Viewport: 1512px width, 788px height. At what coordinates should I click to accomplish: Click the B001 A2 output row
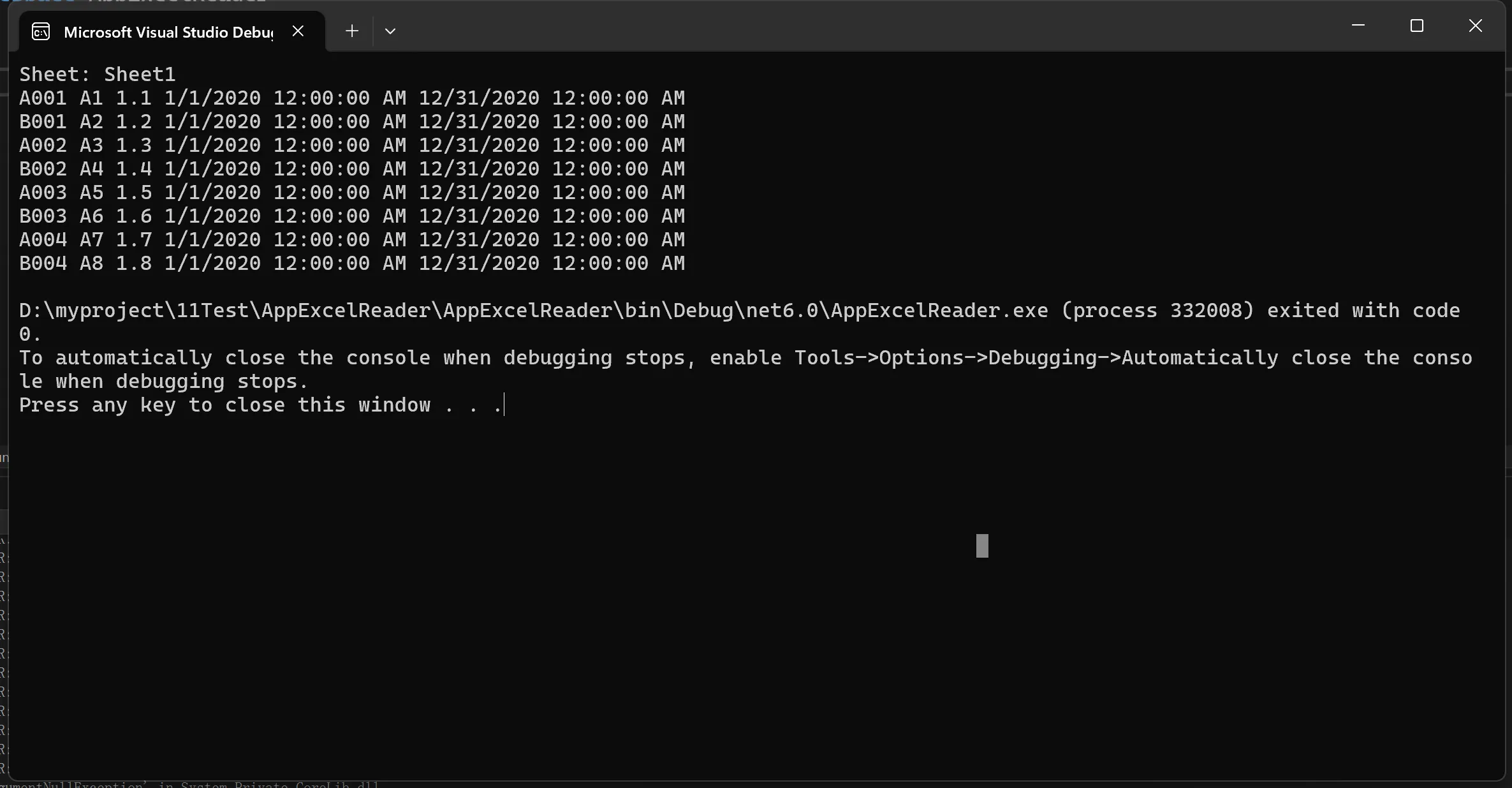point(351,121)
